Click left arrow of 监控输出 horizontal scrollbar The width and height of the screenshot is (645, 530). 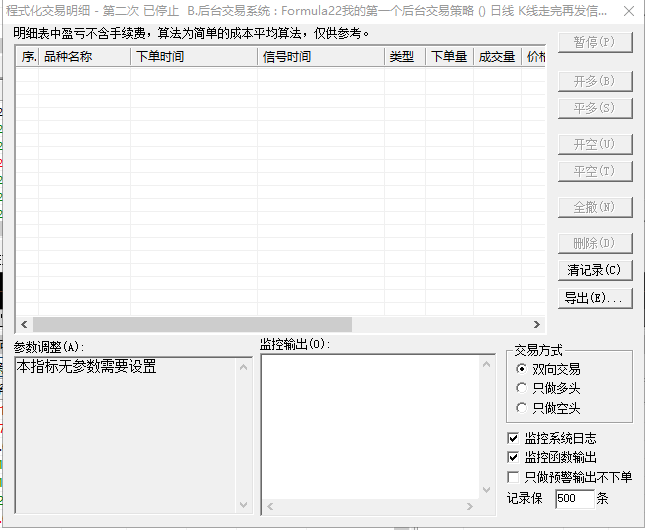point(270,507)
